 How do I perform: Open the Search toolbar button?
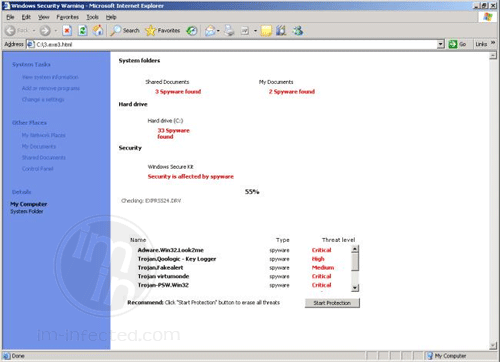point(125,31)
